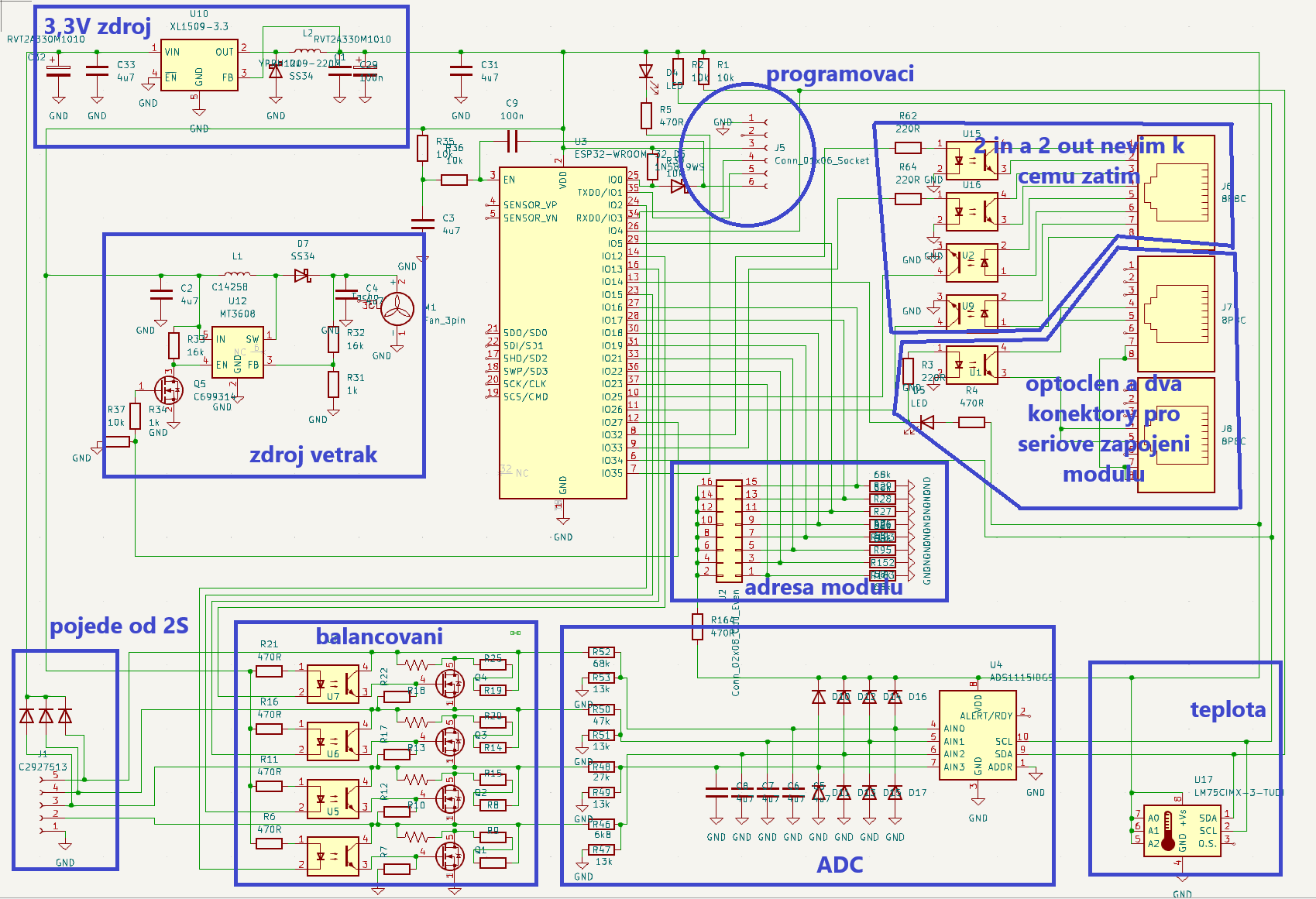Viewport: 1316px width, 899px height.
Task: Select the C33 4u7 capacitor
Action: (x=97, y=70)
